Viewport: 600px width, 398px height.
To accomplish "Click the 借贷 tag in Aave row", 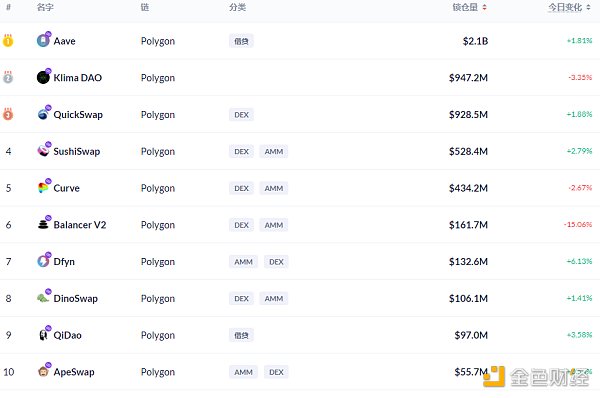I will 241,41.
